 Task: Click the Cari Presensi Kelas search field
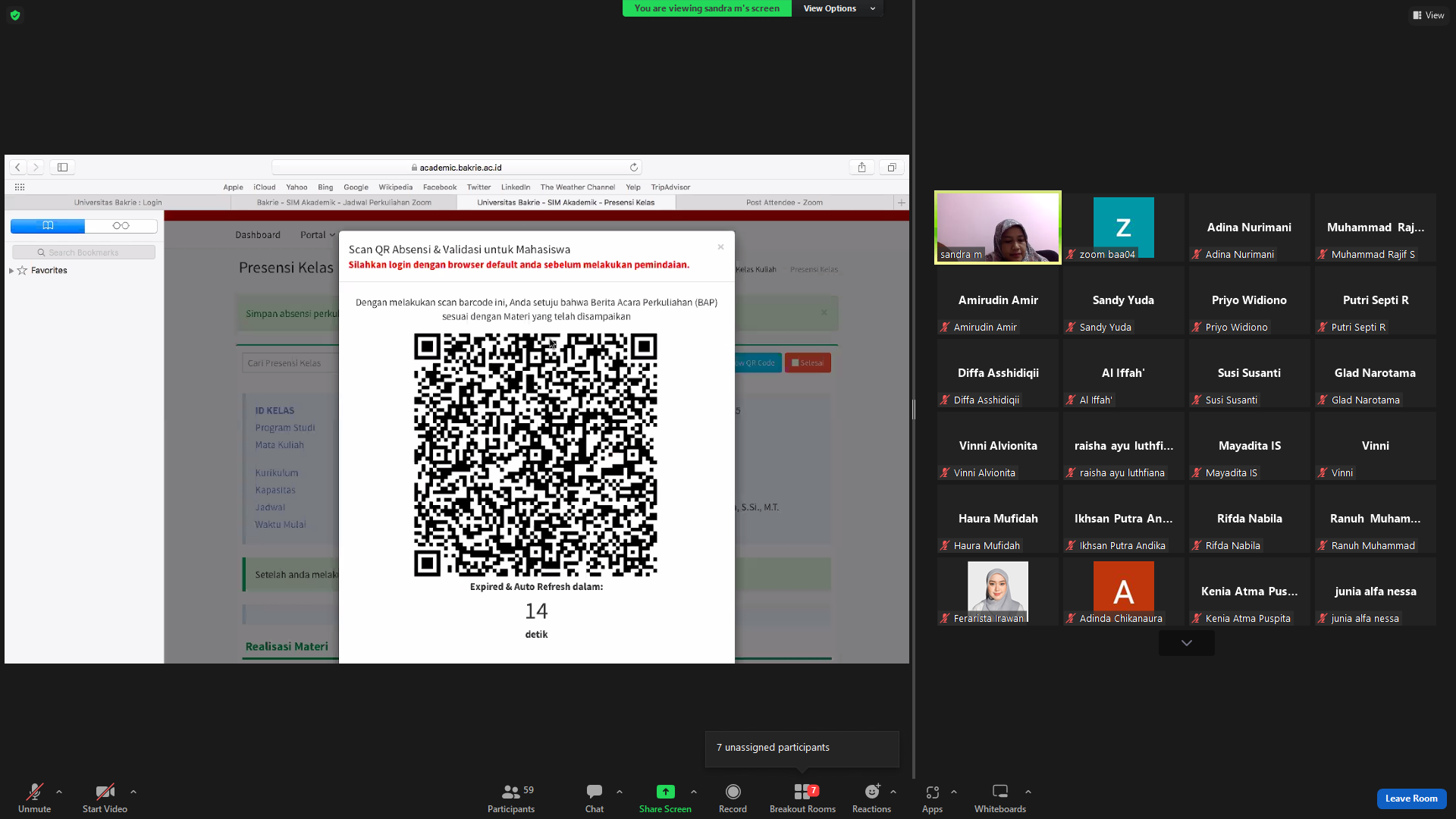(290, 363)
